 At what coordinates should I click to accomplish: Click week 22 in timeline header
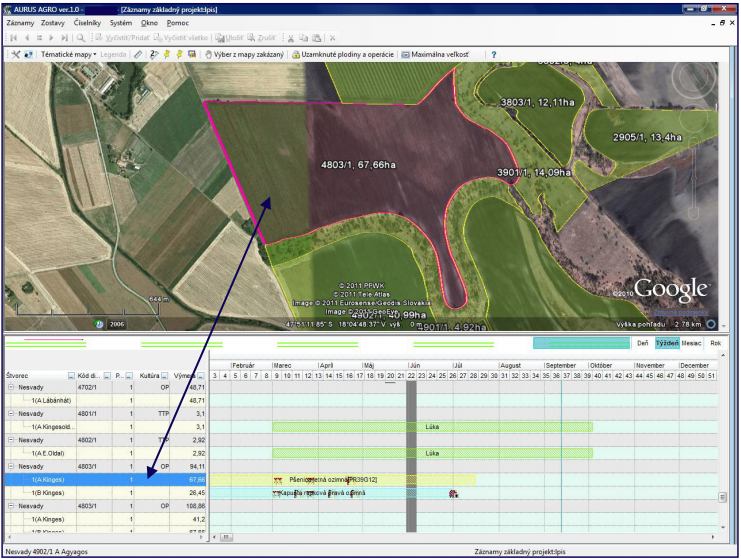[x=411, y=376]
